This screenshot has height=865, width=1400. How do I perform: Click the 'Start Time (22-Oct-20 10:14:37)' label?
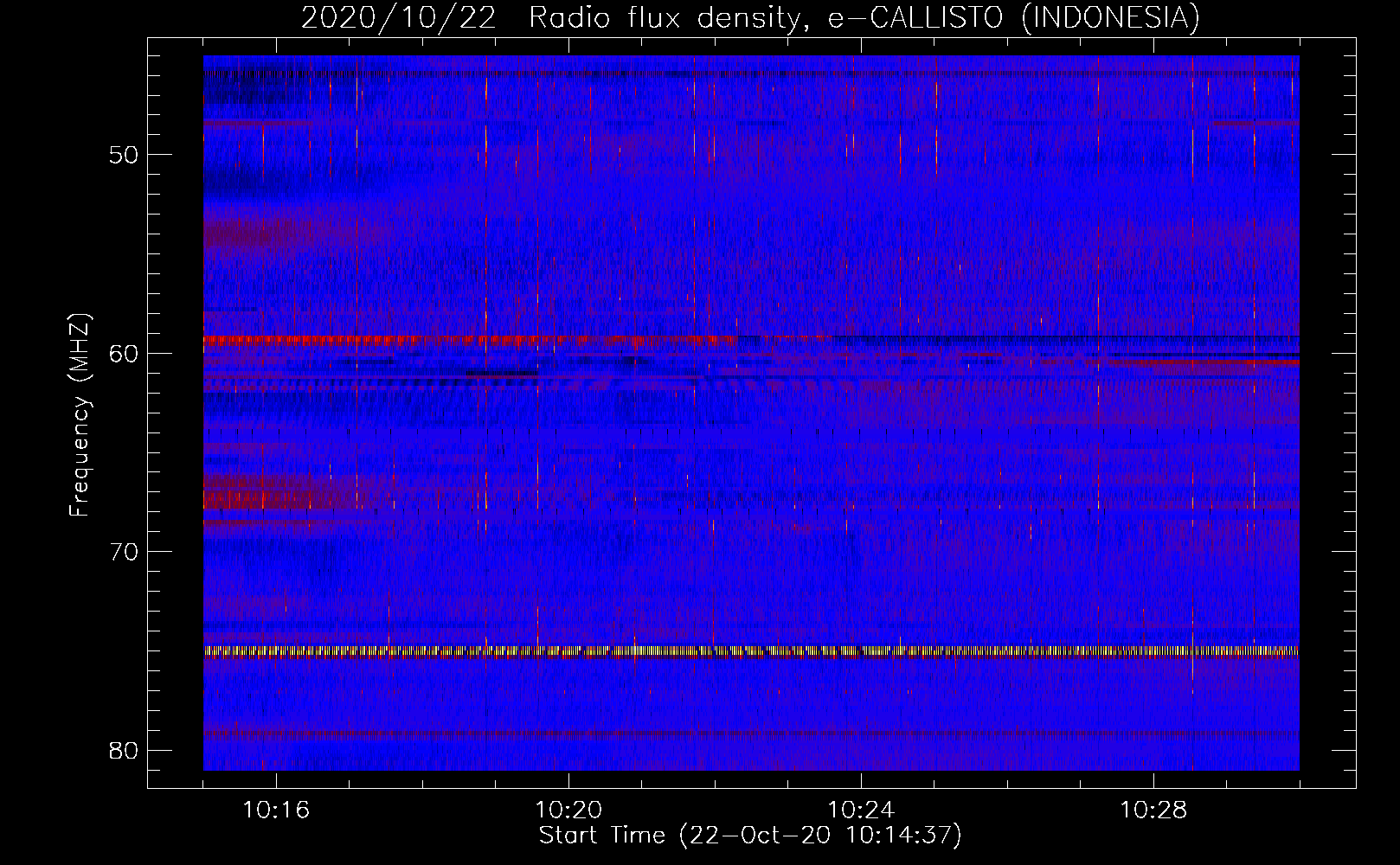[x=750, y=836]
